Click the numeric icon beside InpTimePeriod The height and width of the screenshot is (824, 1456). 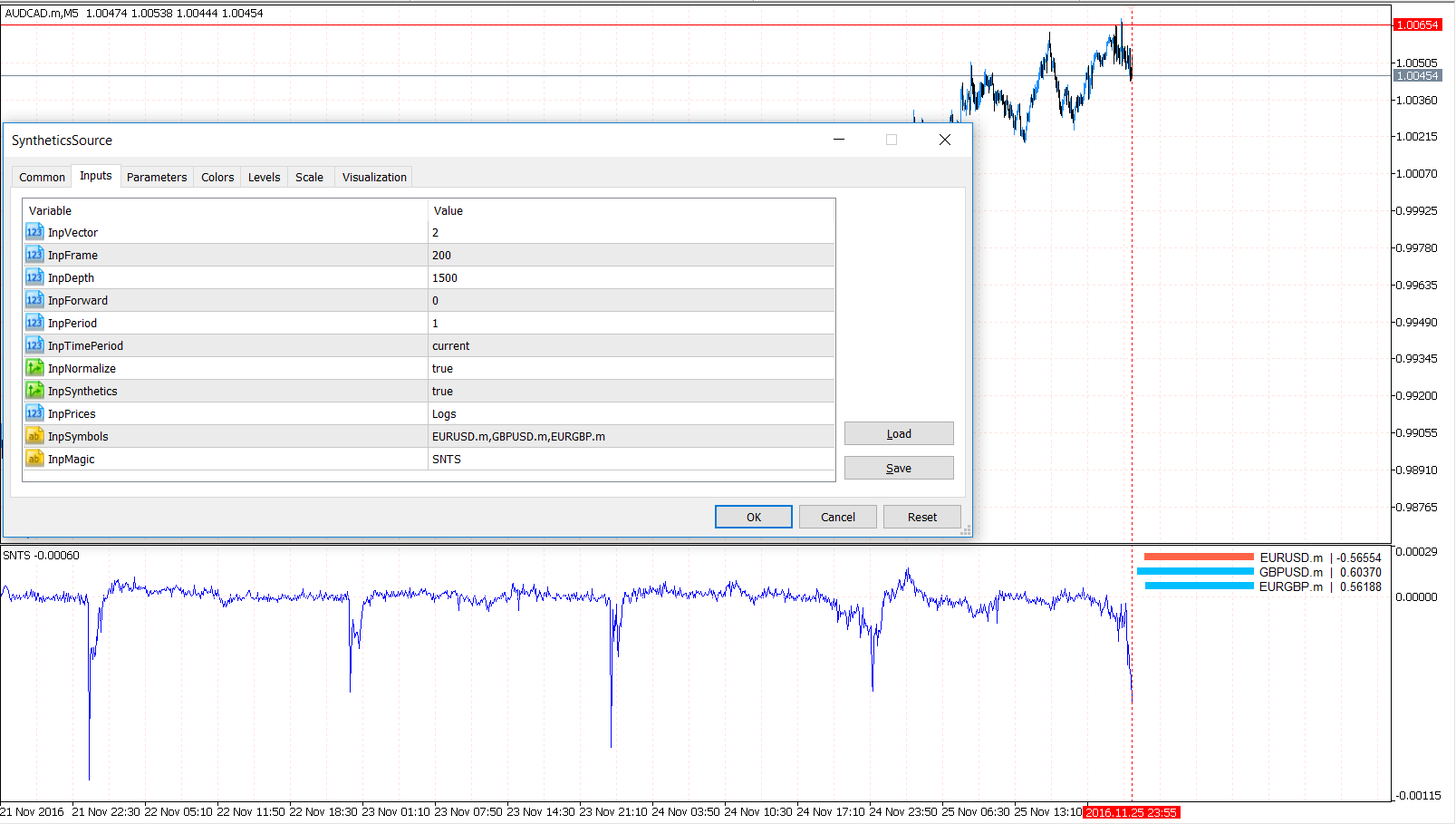(x=34, y=344)
